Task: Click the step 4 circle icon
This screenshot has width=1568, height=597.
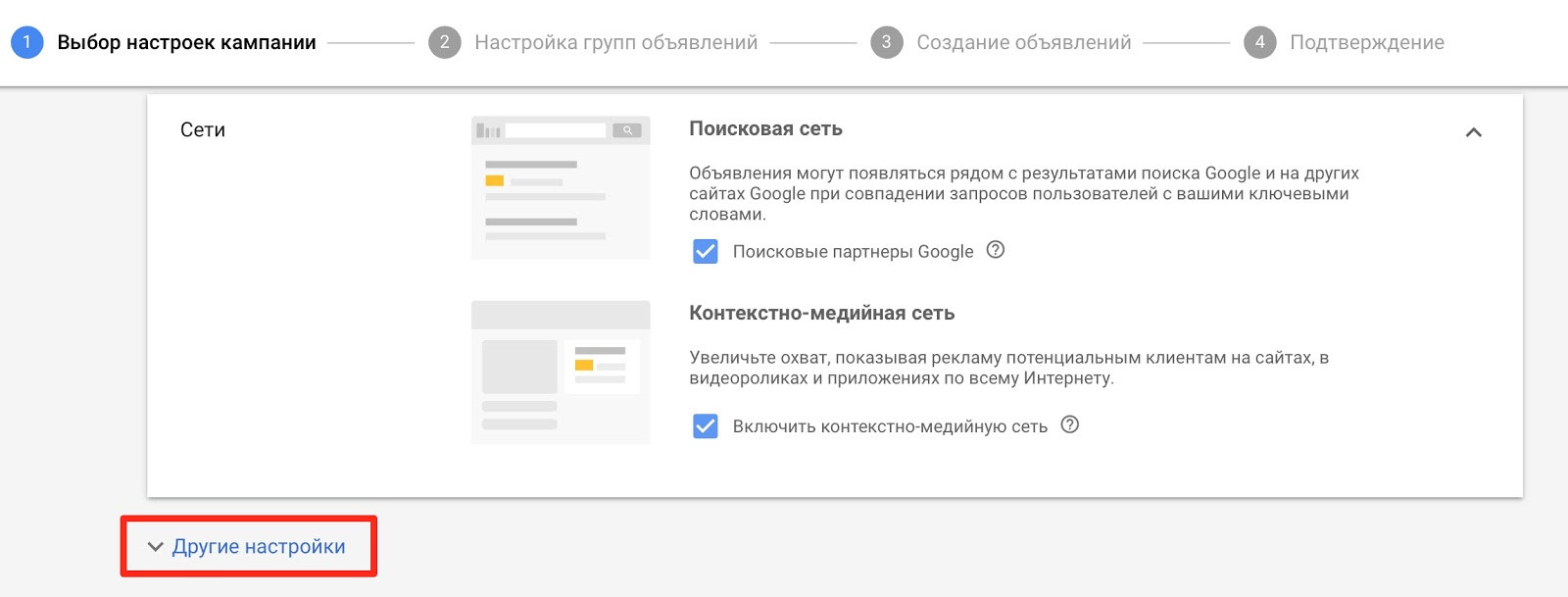Action: point(1259,42)
